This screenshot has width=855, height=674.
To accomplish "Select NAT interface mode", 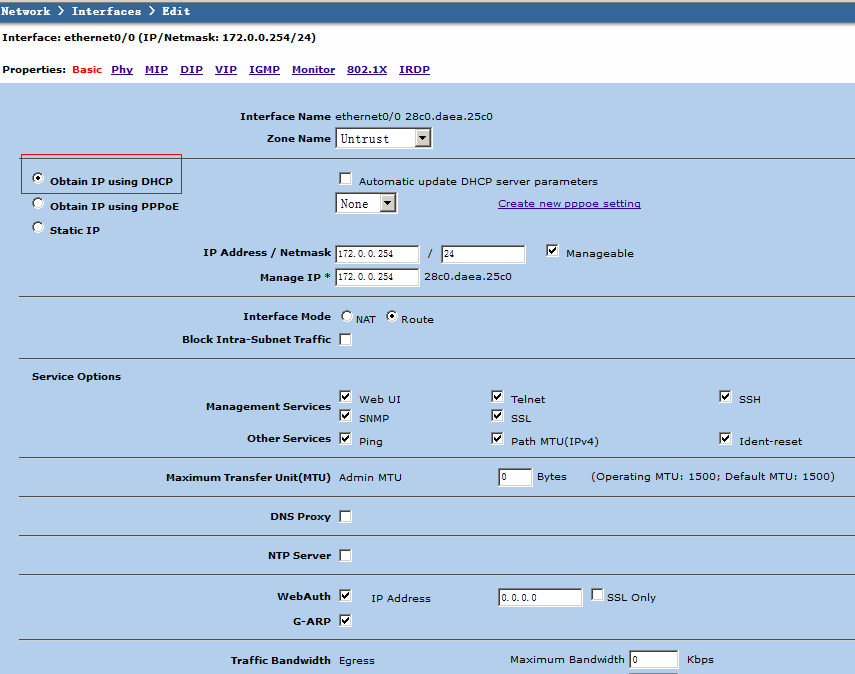I will [x=347, y=317].
